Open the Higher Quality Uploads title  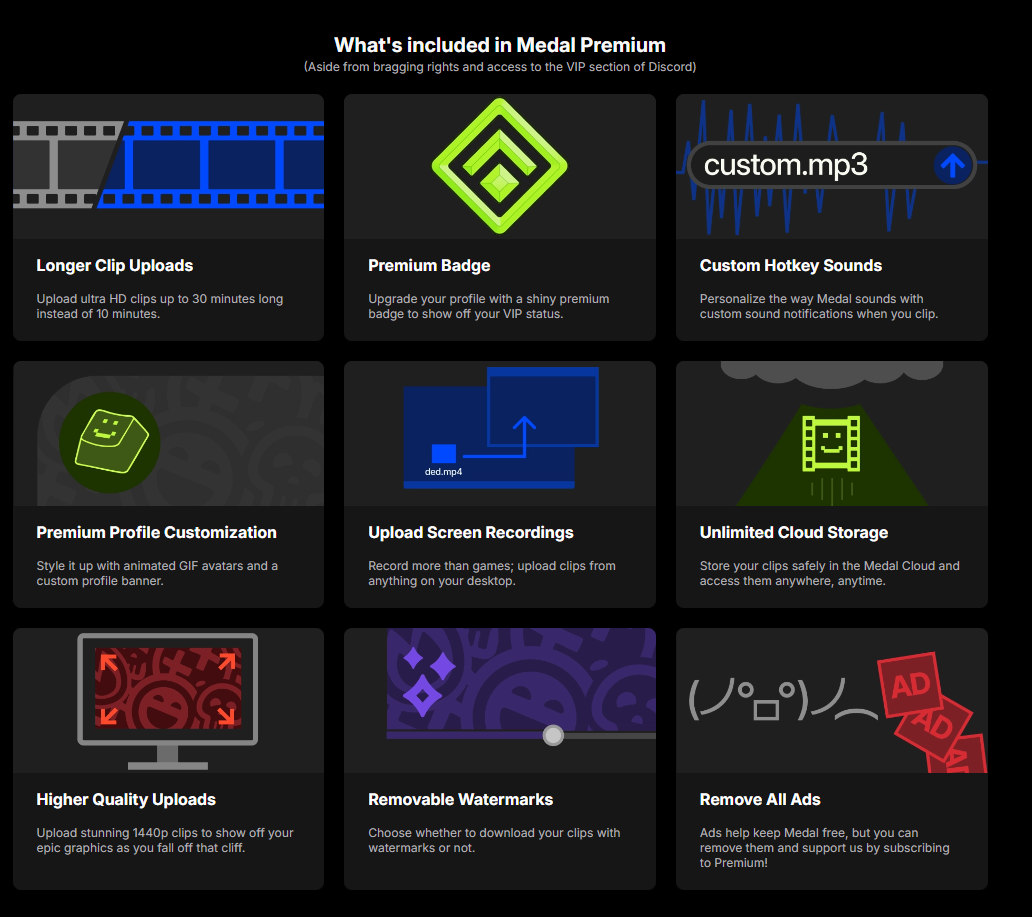[x=126, y=799]
